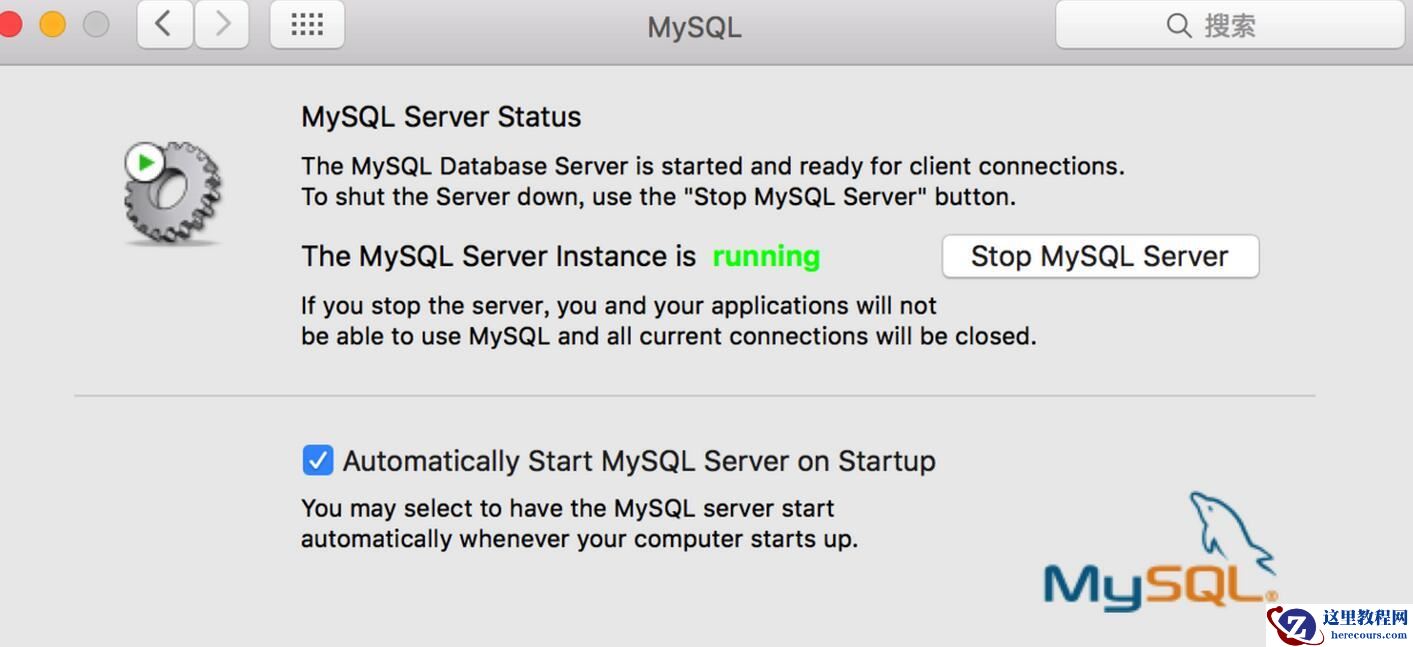Click the "ready for client connections" description
Viewport: 1413px width, 647px height.
[x=712, y=166]
